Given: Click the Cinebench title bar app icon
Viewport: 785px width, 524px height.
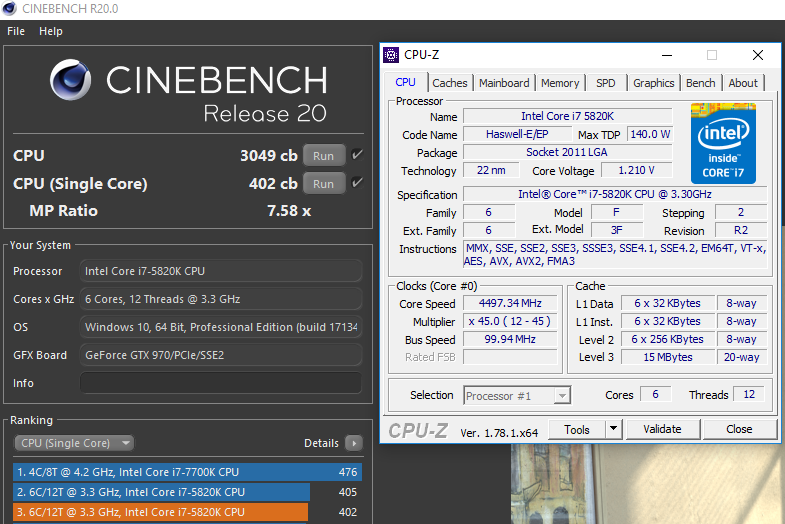Looking at the screenshot, I should point(10,9).
